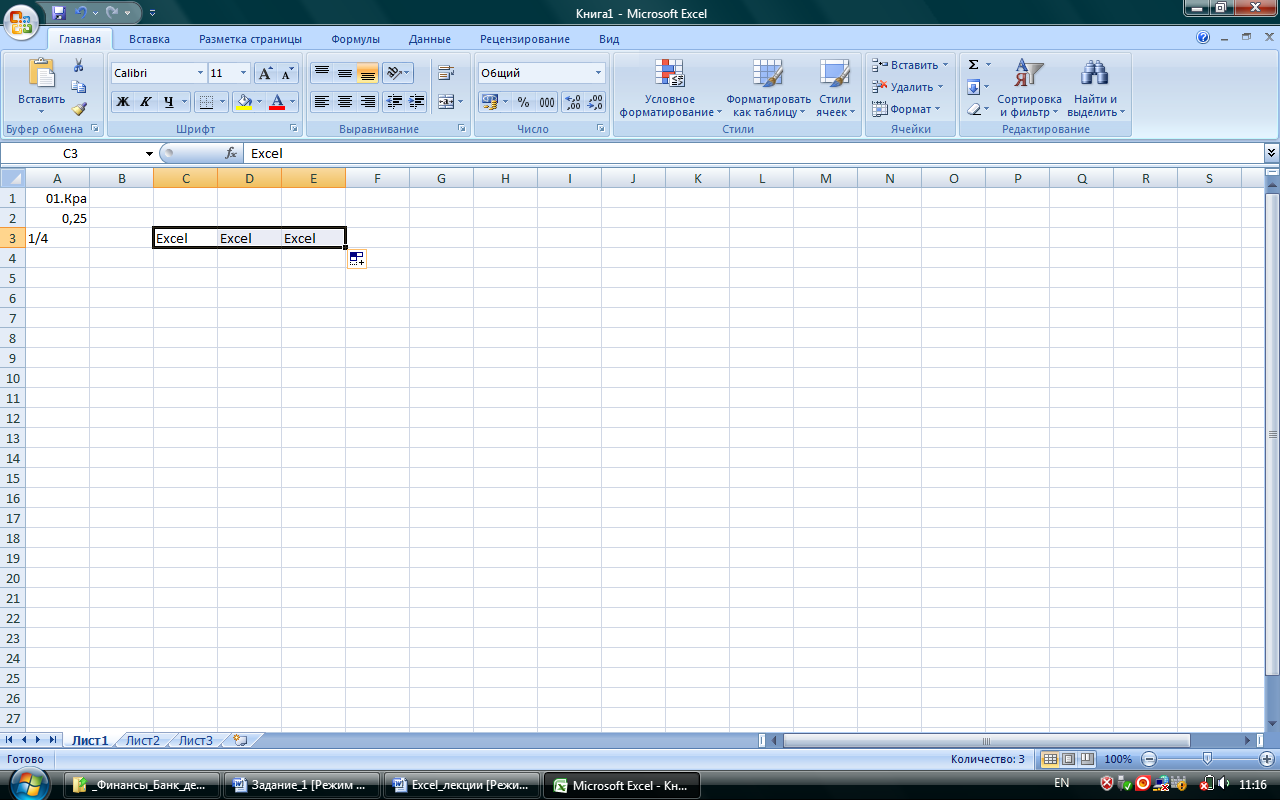Apply accounting number format
1280x800 pixels.
489,102
